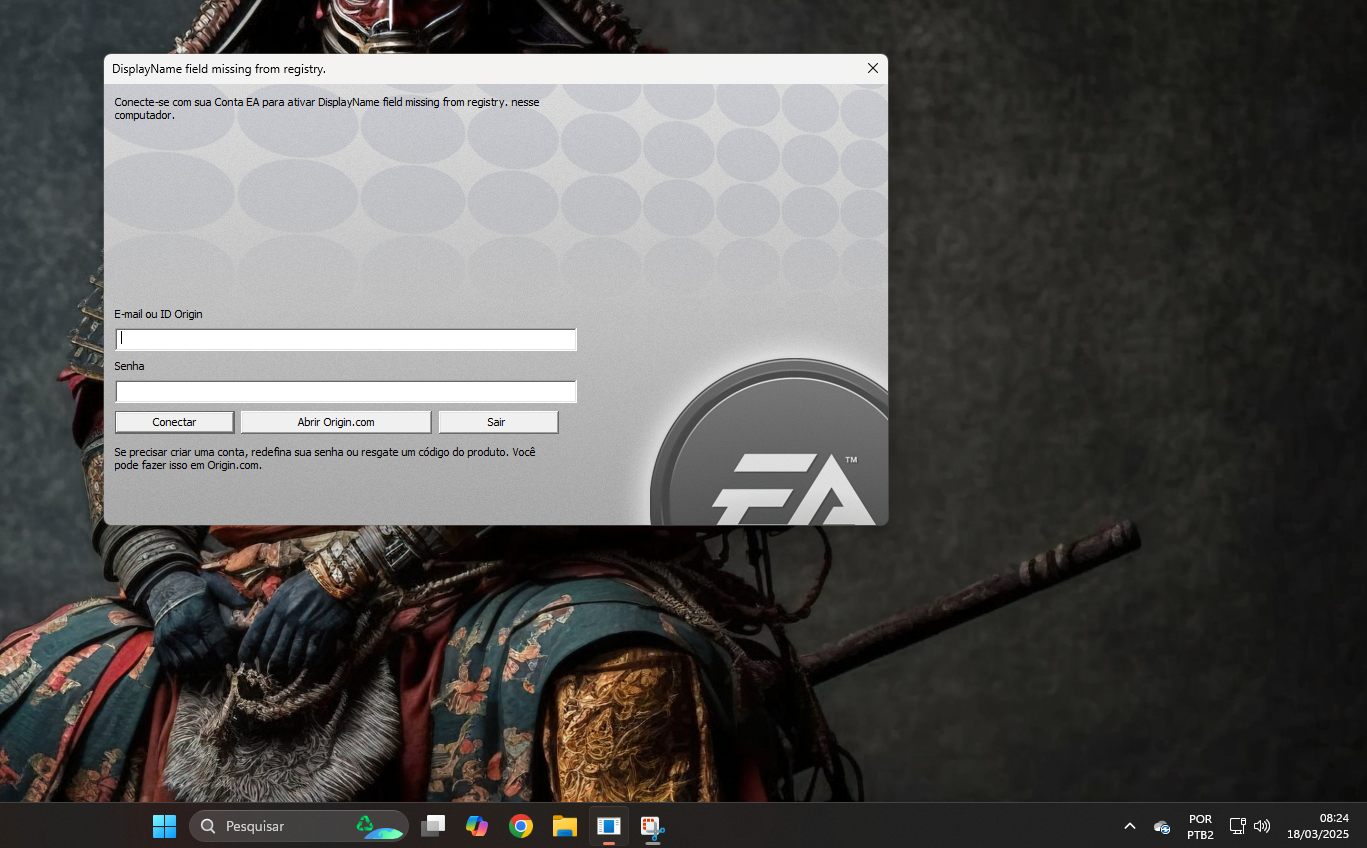Open the POR PTB2 keyboard language switcher
This screenshot has height=848, width=1367.
[x=1200, y=826]
